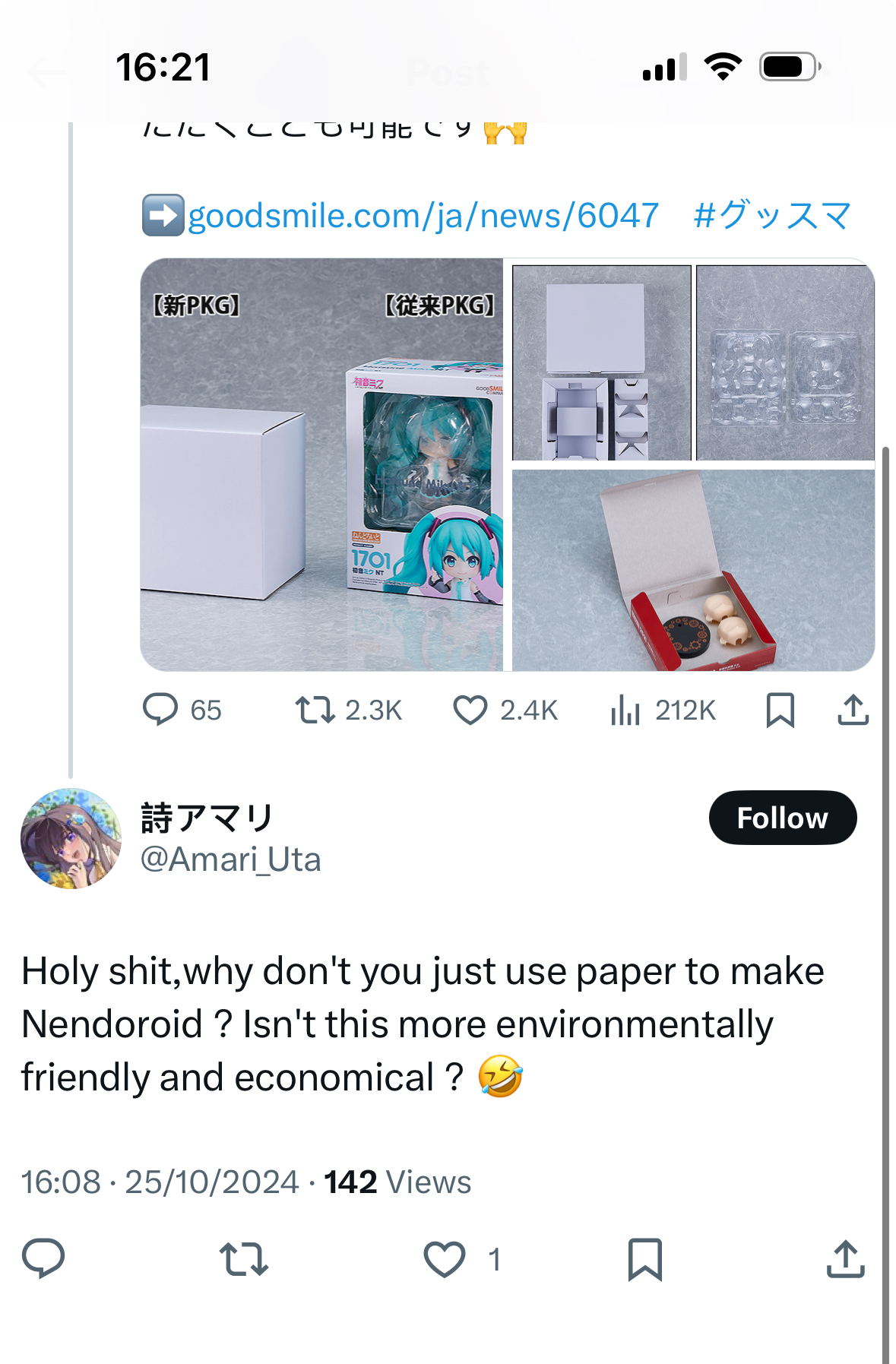The image size is (896, 1364).
Task: Open the @Amari_Uta handle
Action: 231,860
